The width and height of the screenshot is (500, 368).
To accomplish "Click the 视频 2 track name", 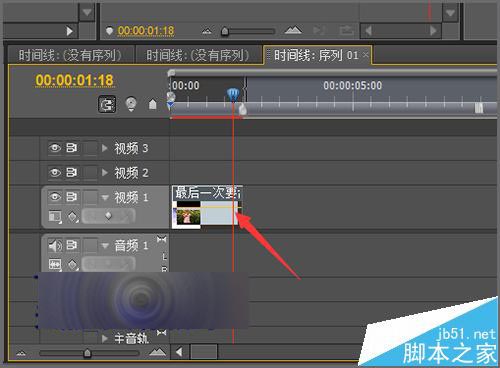I will pyautogui.click(x=131, y=173).
